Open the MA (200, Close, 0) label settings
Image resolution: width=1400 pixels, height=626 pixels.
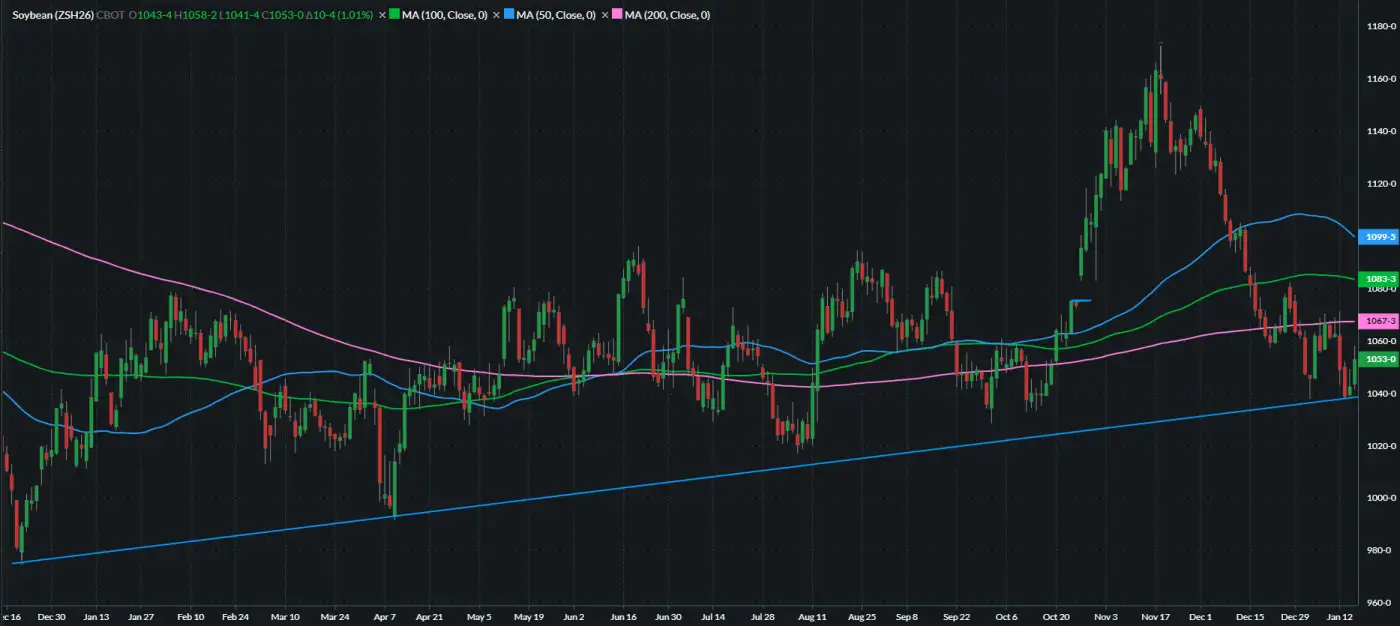pyautogui.click(x=667, y=15)
